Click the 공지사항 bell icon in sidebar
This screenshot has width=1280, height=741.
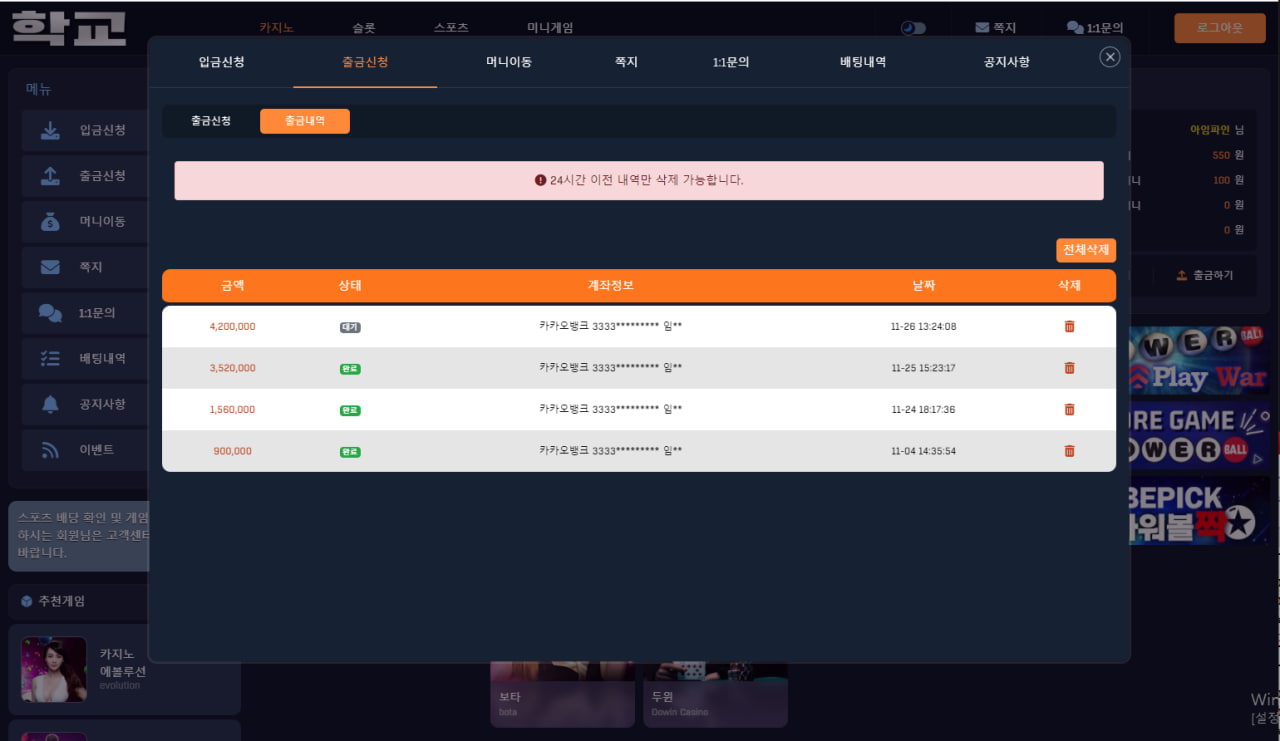click(50, 404)
